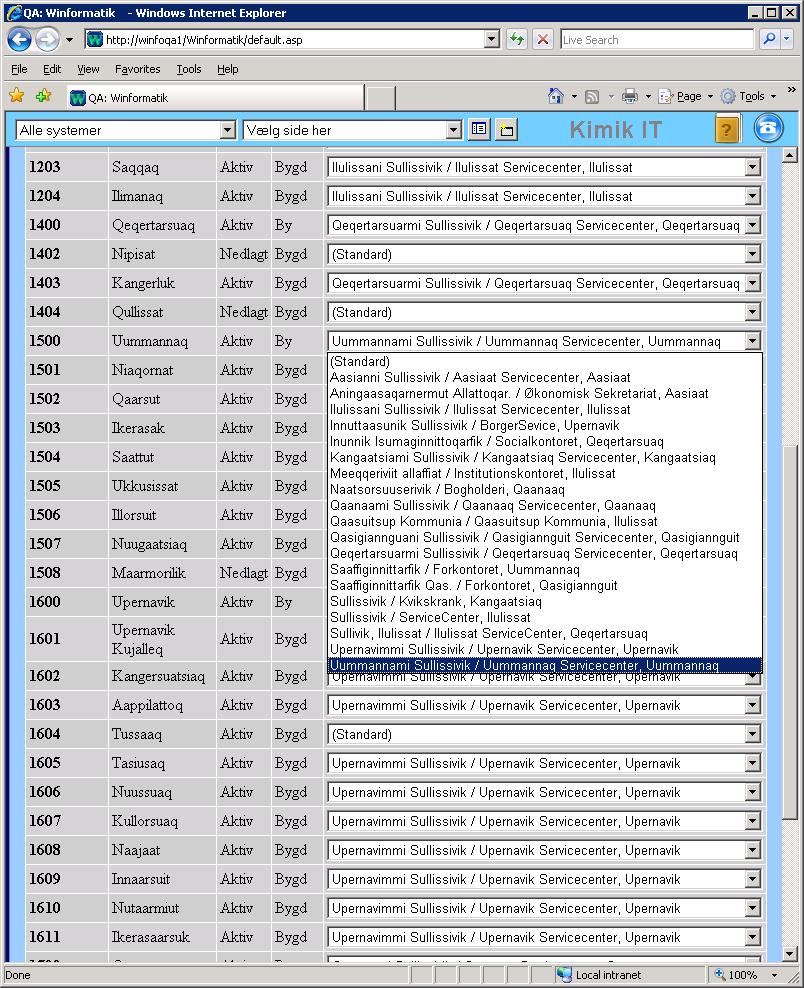This screenshot has height=988, width=804.
Task: Click the RSS feeds icon
Action: click(x=592, y=96)
